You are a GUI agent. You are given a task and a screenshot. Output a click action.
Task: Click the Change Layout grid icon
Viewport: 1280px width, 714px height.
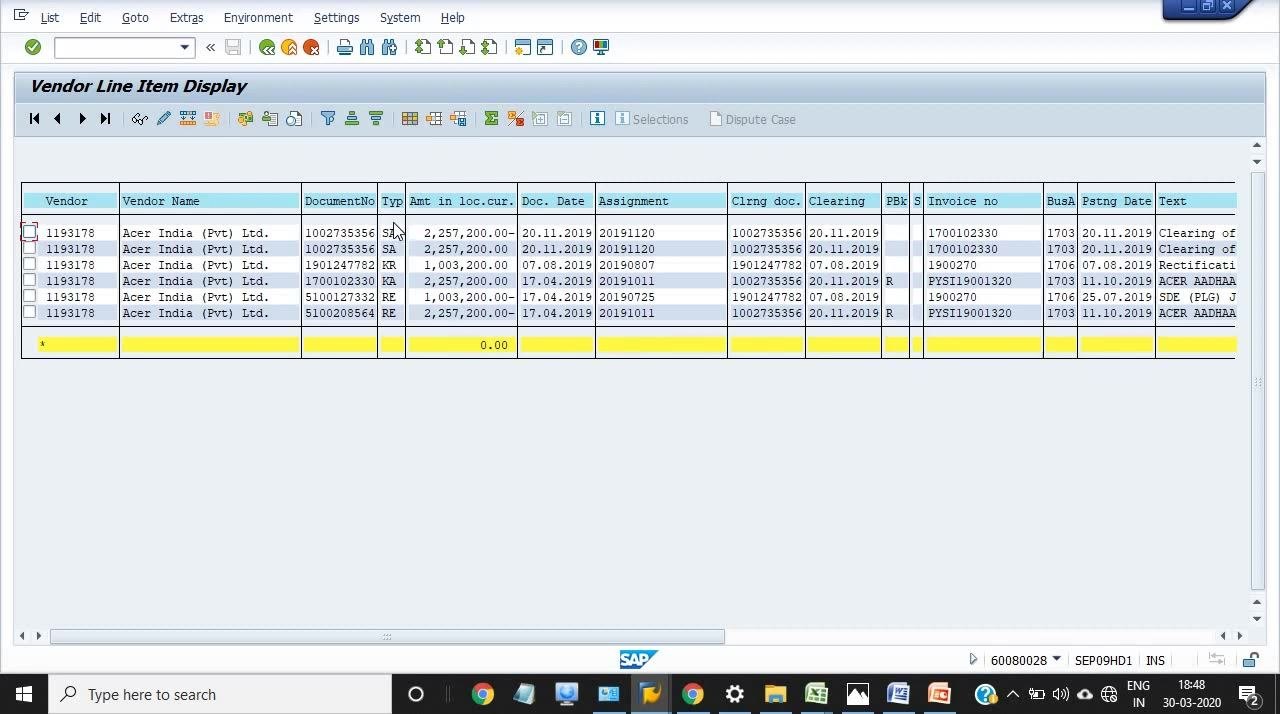410,119
